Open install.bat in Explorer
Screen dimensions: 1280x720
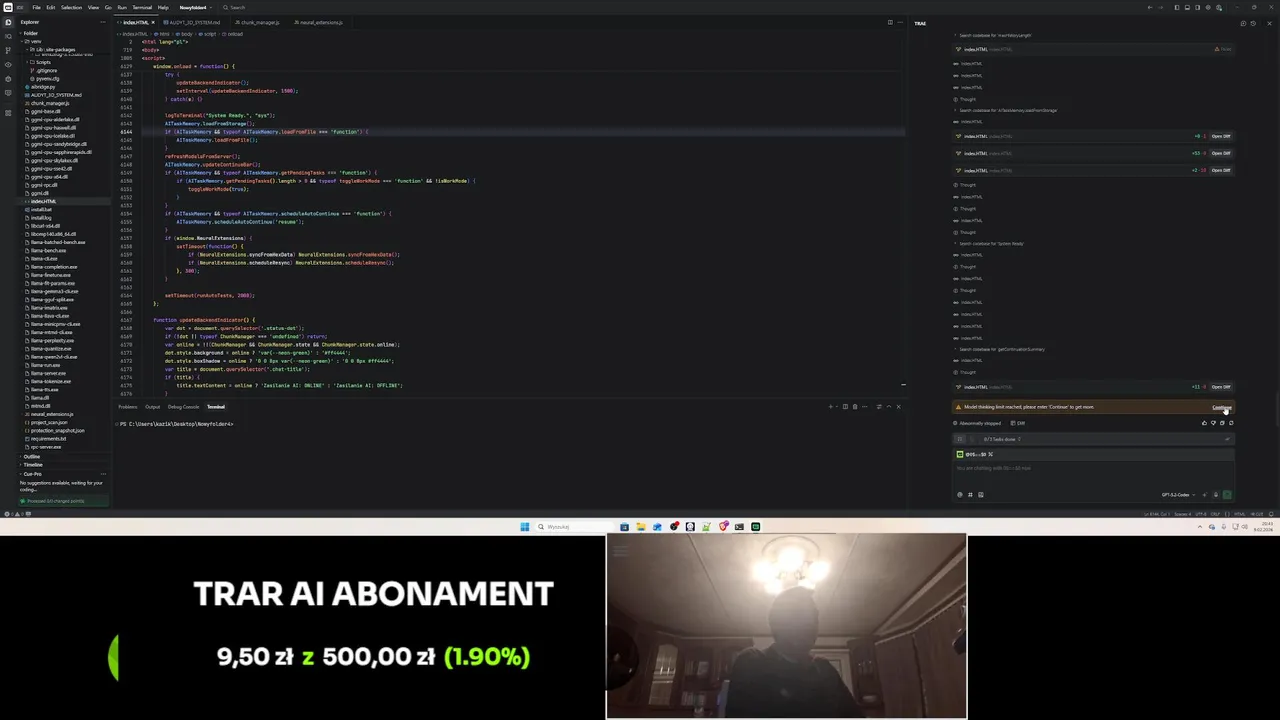[x=41, y=209]
